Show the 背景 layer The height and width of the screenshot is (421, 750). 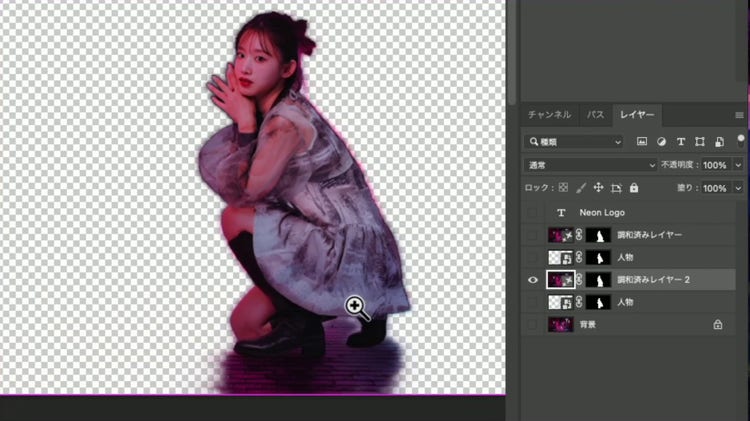[x=532, y=325]
